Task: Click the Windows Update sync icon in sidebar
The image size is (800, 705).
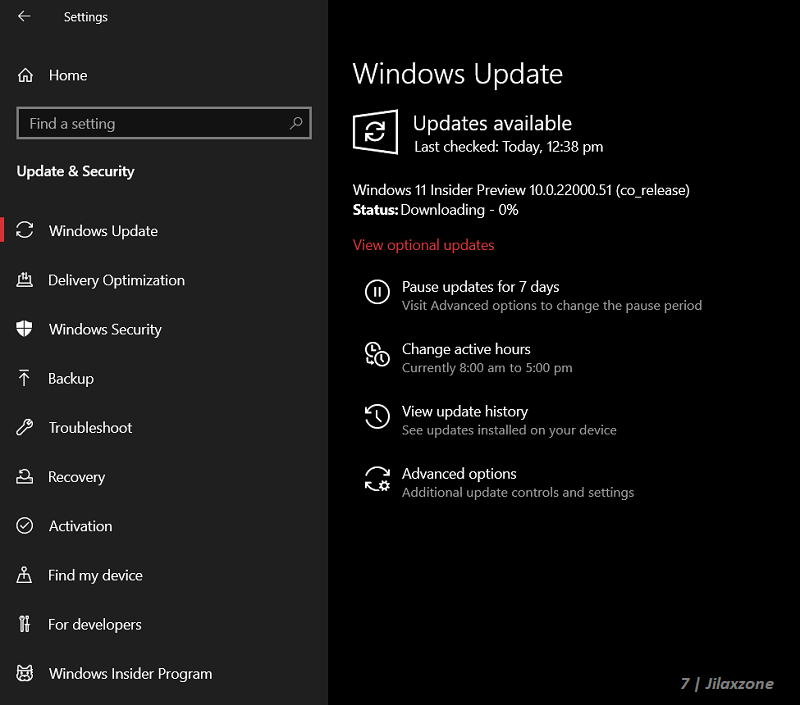Action: pyautogui.click(x=24, y=230)
